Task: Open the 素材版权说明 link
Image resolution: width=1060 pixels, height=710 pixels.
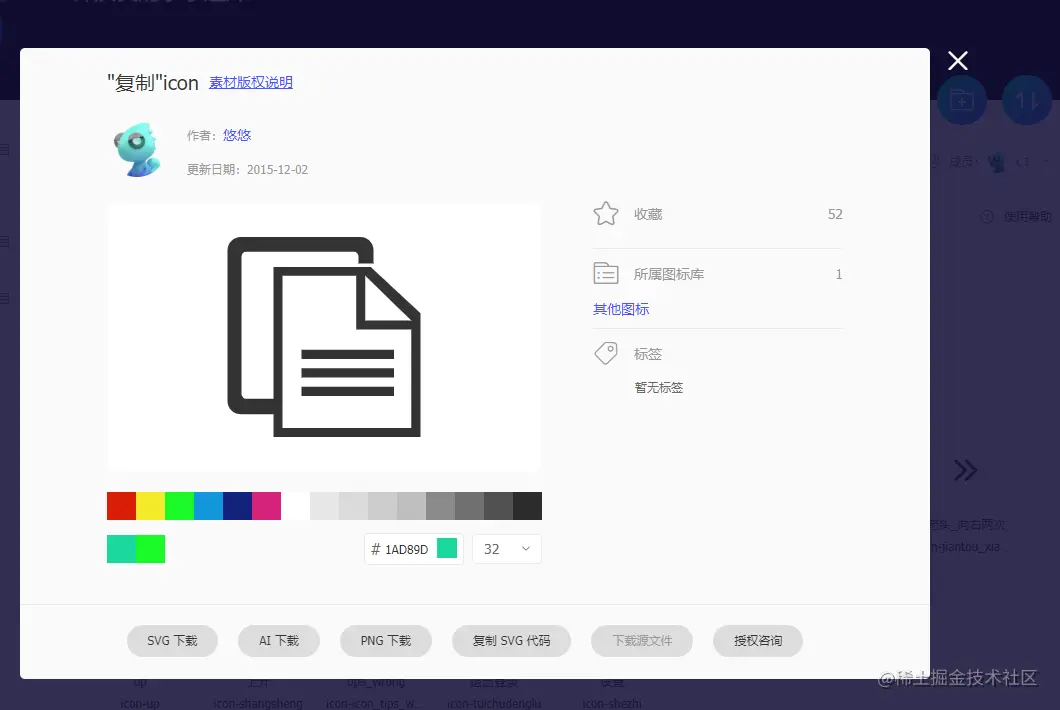Action: (x=251, y=82)
